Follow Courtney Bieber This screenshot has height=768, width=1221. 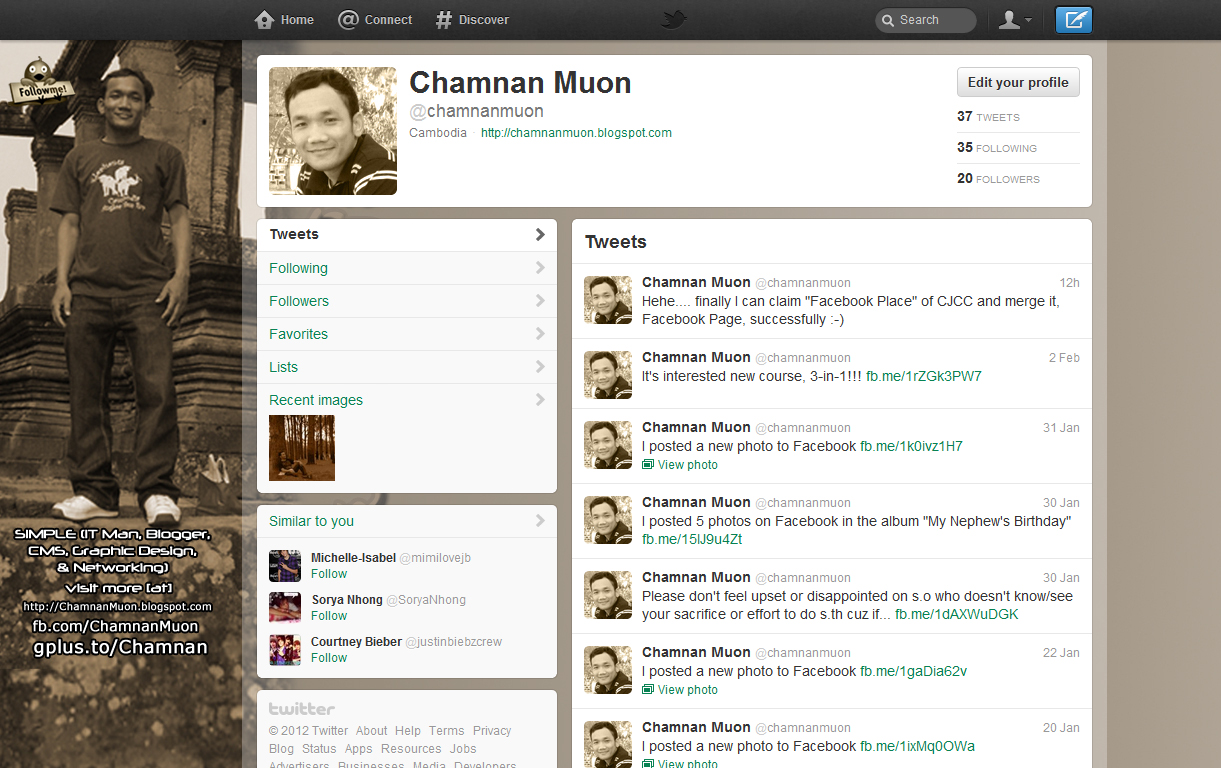click(x=329, y=657)
